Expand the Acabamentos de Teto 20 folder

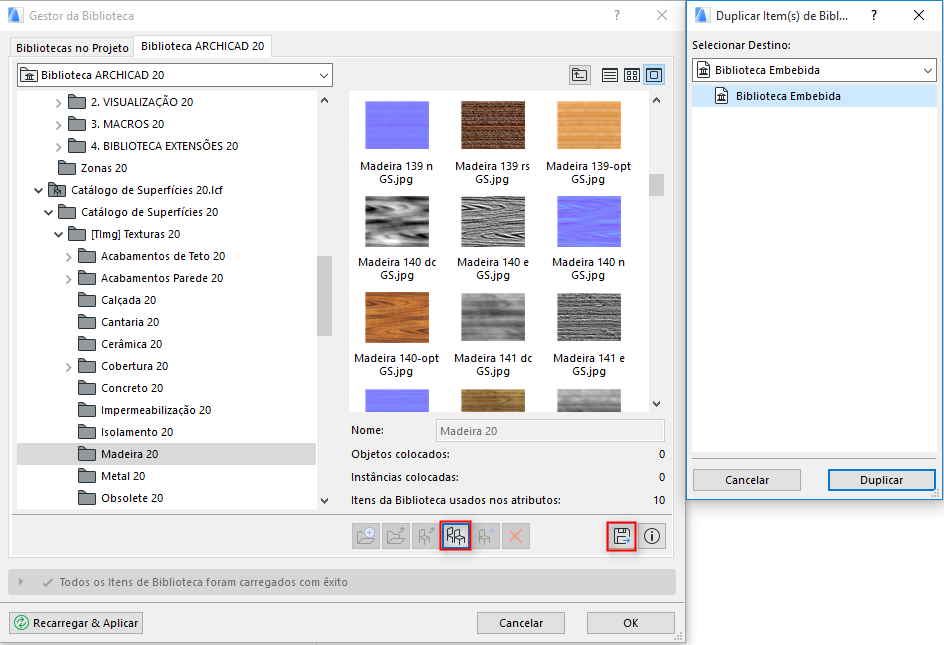click(x=69, y=257)
